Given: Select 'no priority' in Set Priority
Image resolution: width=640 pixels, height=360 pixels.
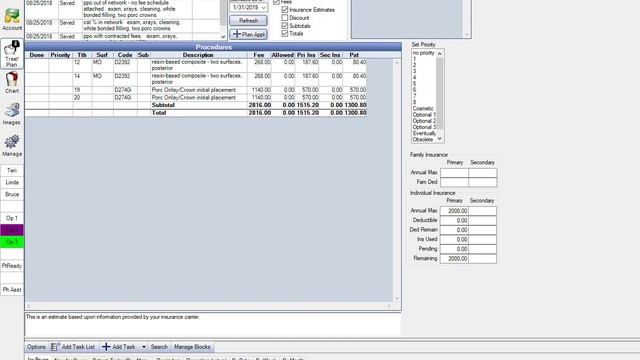Looking at the screenshot, I should pos(424,53).
